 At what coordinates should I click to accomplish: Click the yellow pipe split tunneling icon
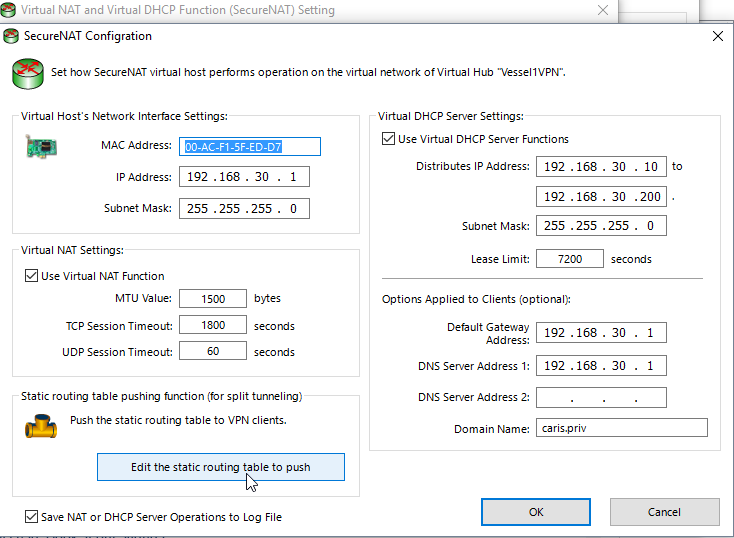tap(41, 426)
